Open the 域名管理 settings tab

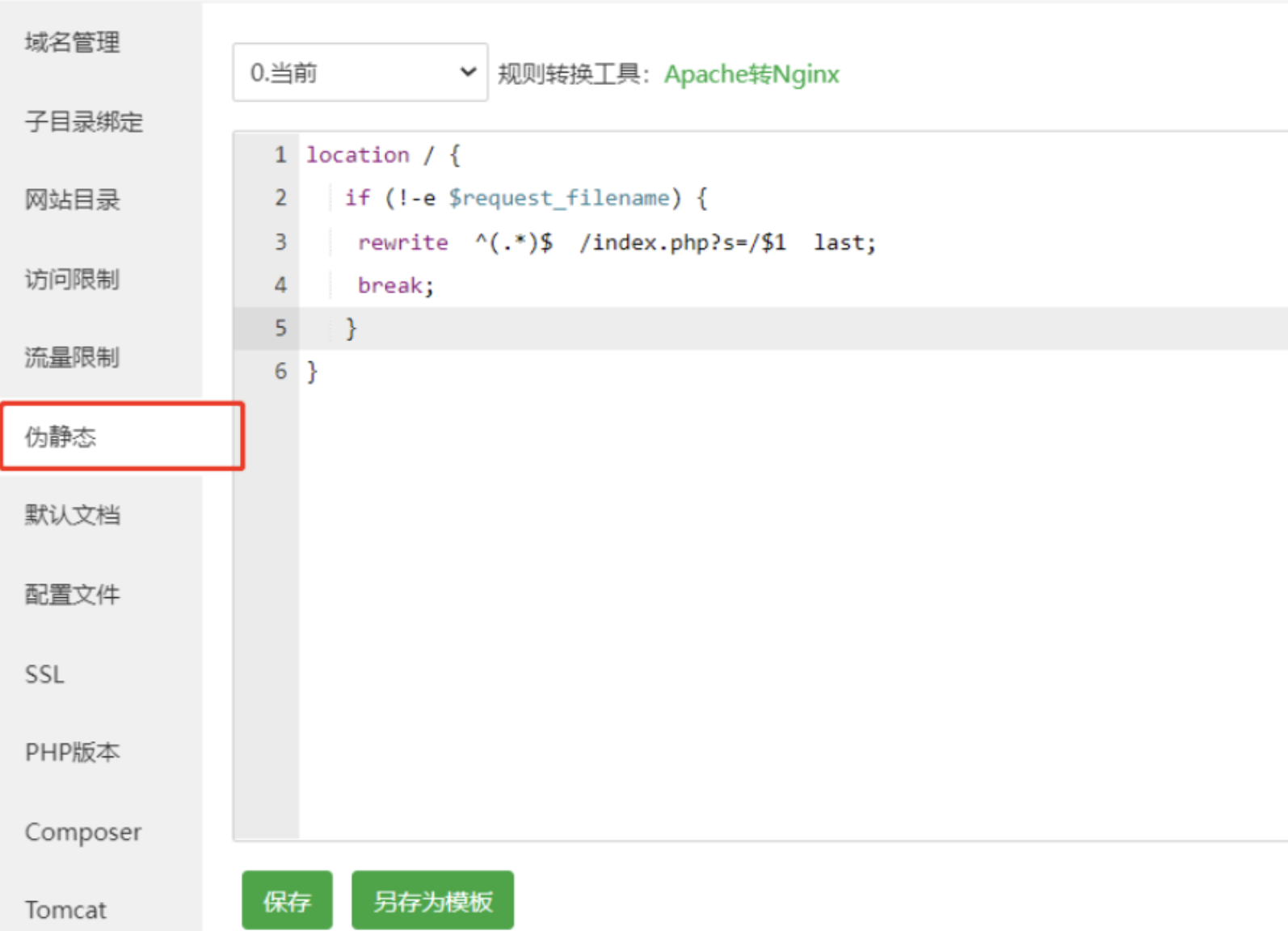coord(73,42)
